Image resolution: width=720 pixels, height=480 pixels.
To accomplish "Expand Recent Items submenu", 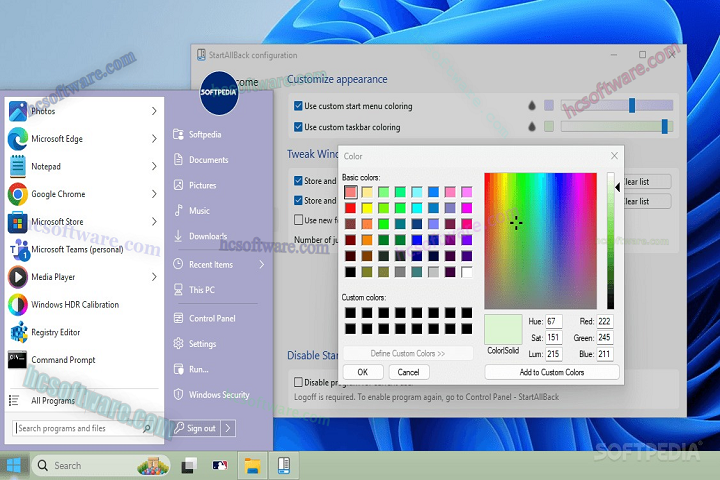I will tap(261, 265).
